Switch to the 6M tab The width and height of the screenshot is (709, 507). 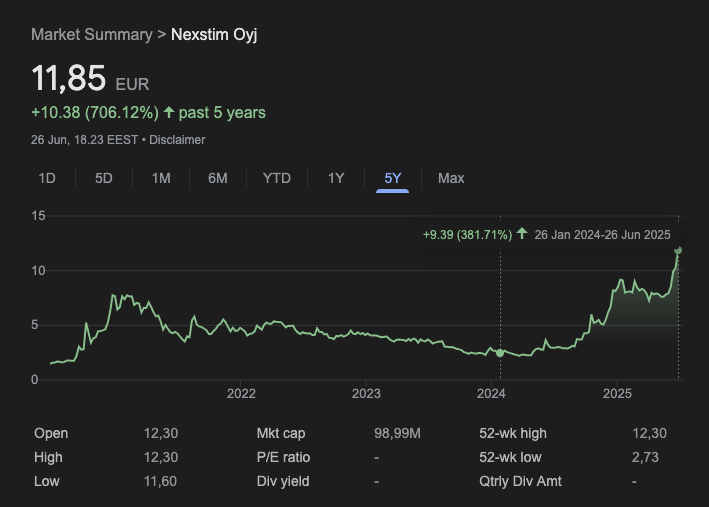pos(218,178)
